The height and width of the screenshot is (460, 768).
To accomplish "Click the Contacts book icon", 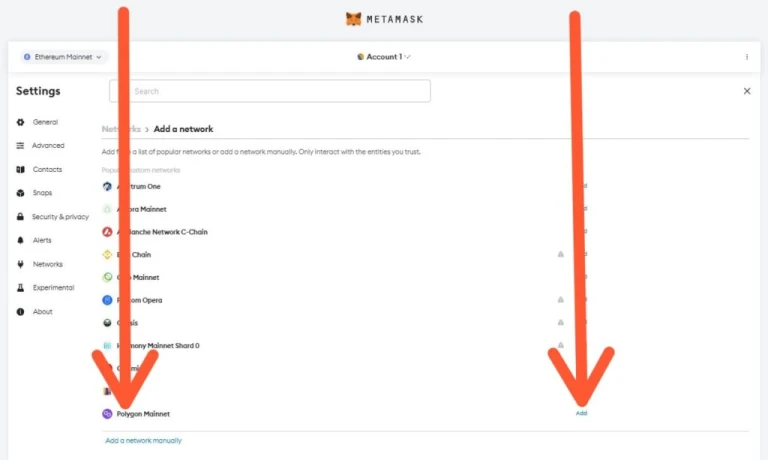I will (x=20, y=169).
